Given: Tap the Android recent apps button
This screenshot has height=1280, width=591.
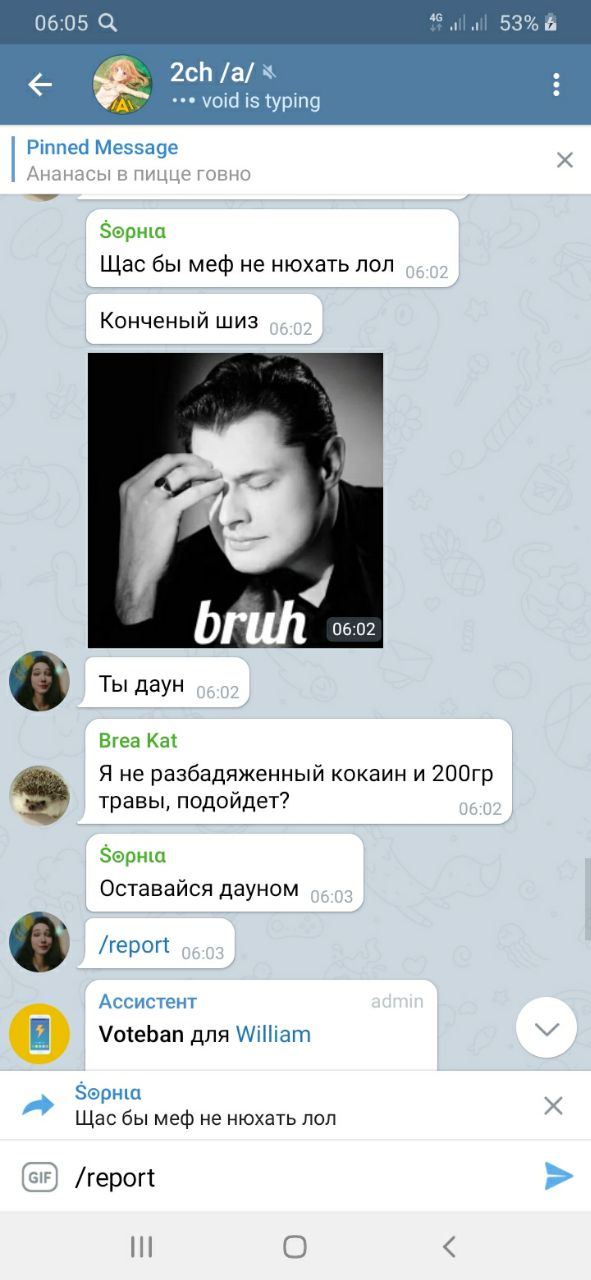Looking at the screenshot, I should point(141,1246).
